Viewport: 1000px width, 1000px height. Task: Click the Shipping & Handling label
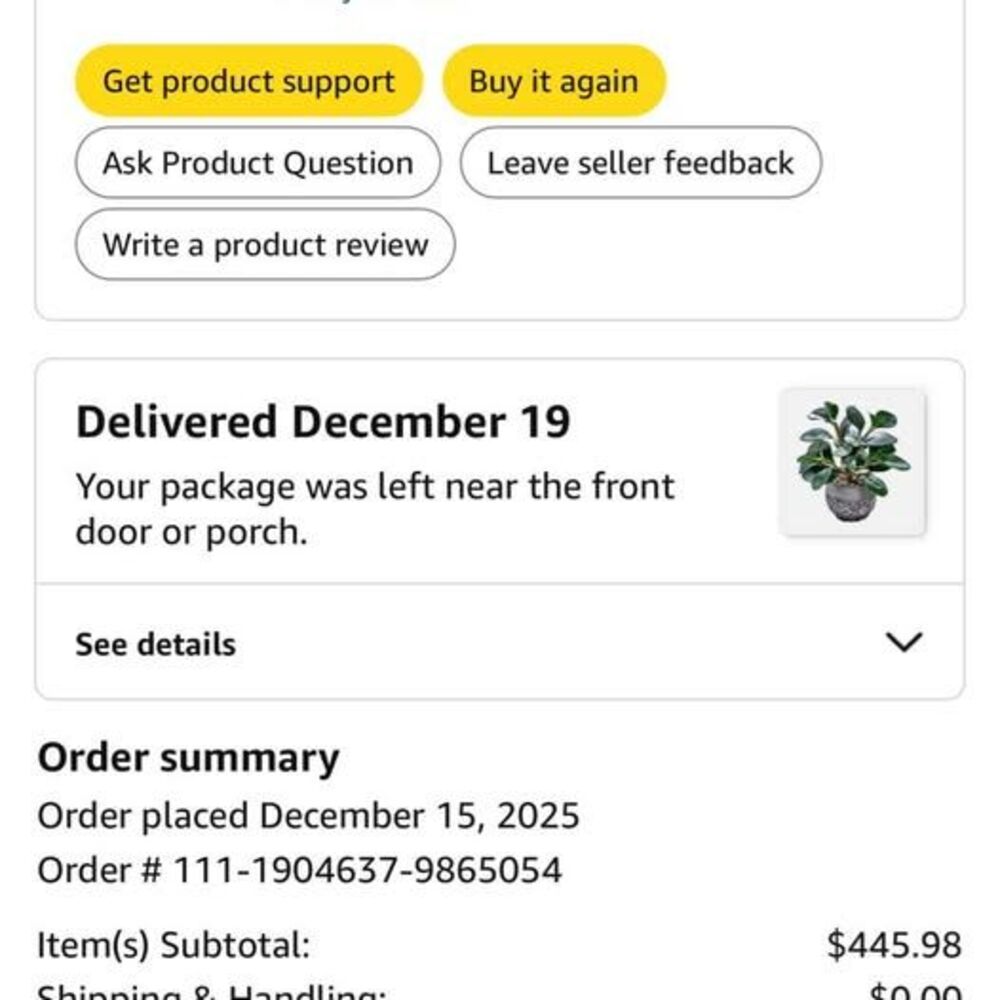pos(211,993)
